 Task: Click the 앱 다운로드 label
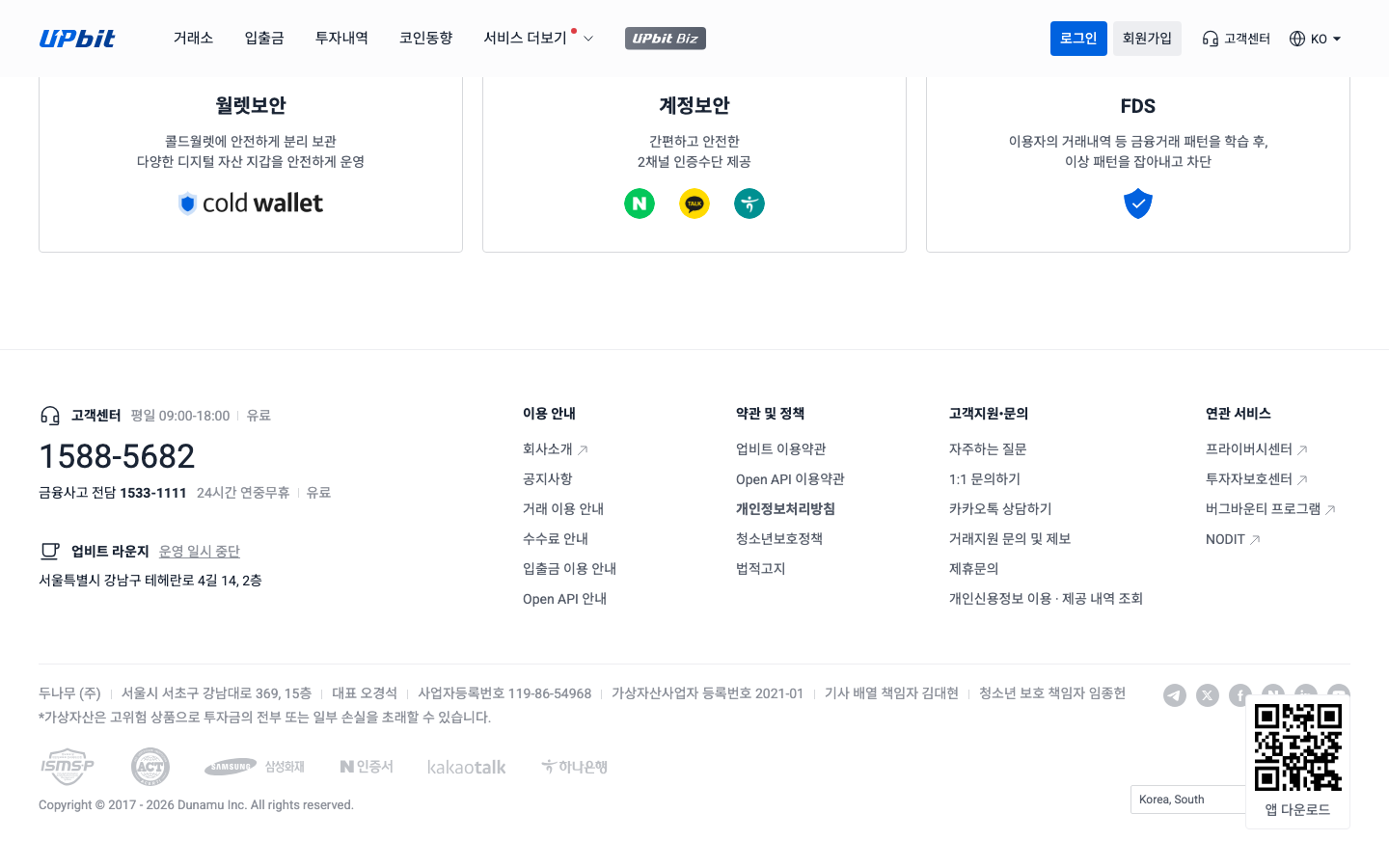(1298, 810)
